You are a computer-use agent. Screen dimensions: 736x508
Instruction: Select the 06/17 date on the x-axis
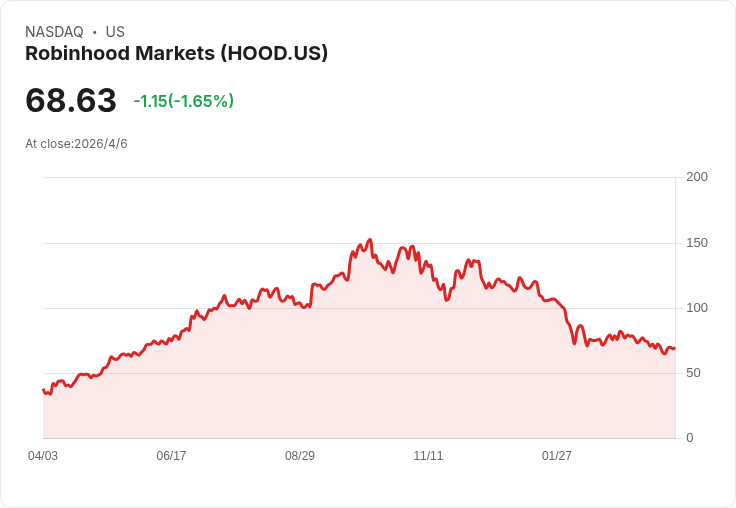coord(171,456)
